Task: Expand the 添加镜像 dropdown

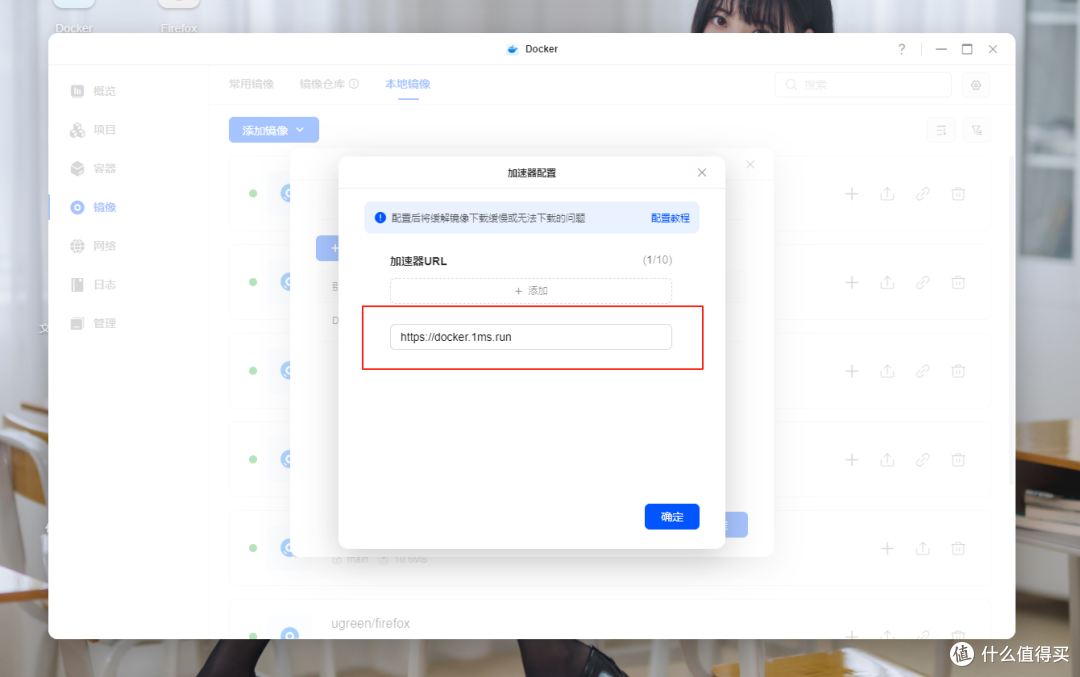Action: (273, 130)
